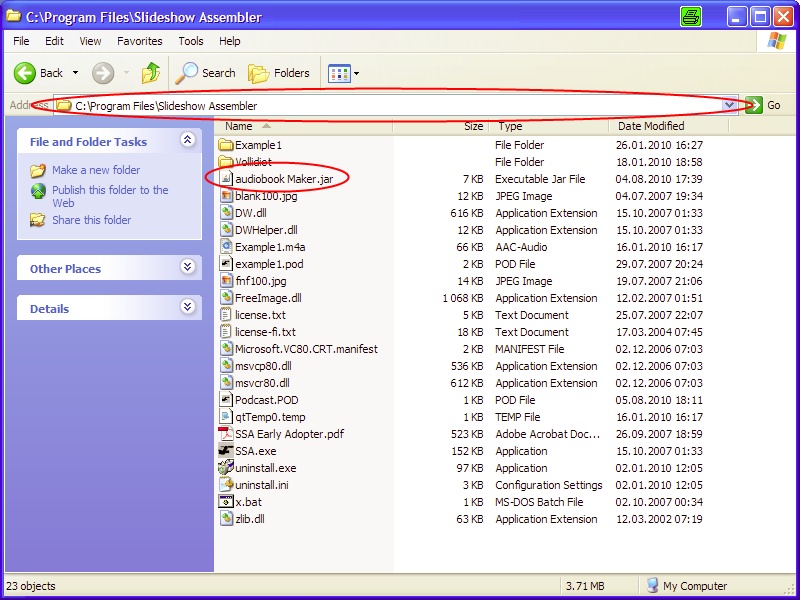The width and height of the screenshot is (800, 600).
Task: Select the Example1 folder icon
Action: coord(226,145)
